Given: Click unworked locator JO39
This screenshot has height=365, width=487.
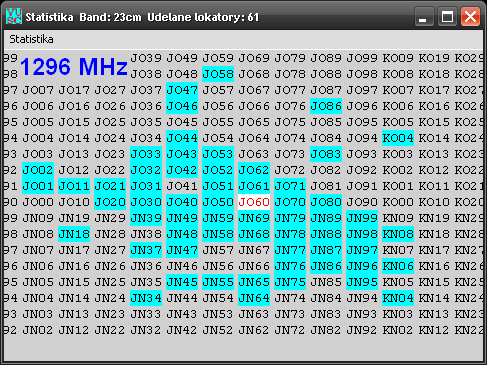Looking at the screenshot, I should pos(146,58).
